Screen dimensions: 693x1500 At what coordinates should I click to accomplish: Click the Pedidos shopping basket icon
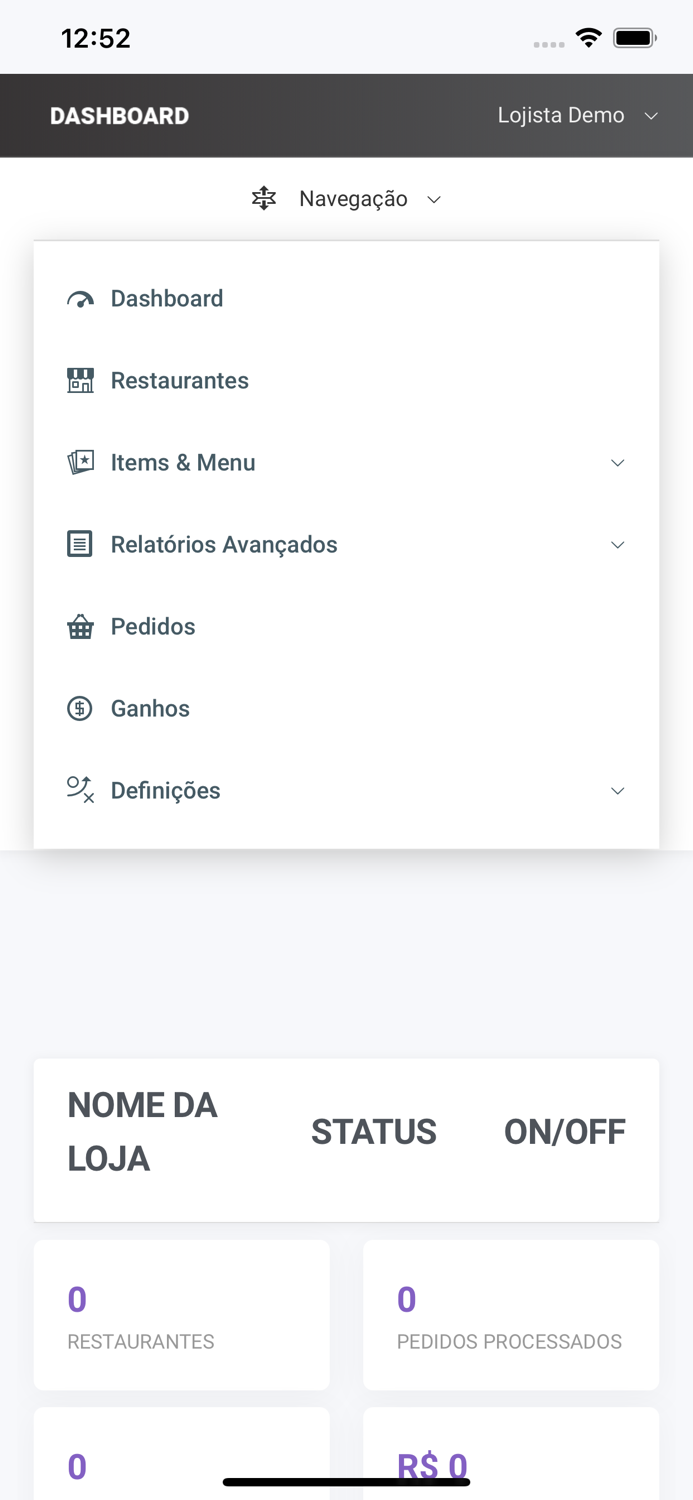80,627
